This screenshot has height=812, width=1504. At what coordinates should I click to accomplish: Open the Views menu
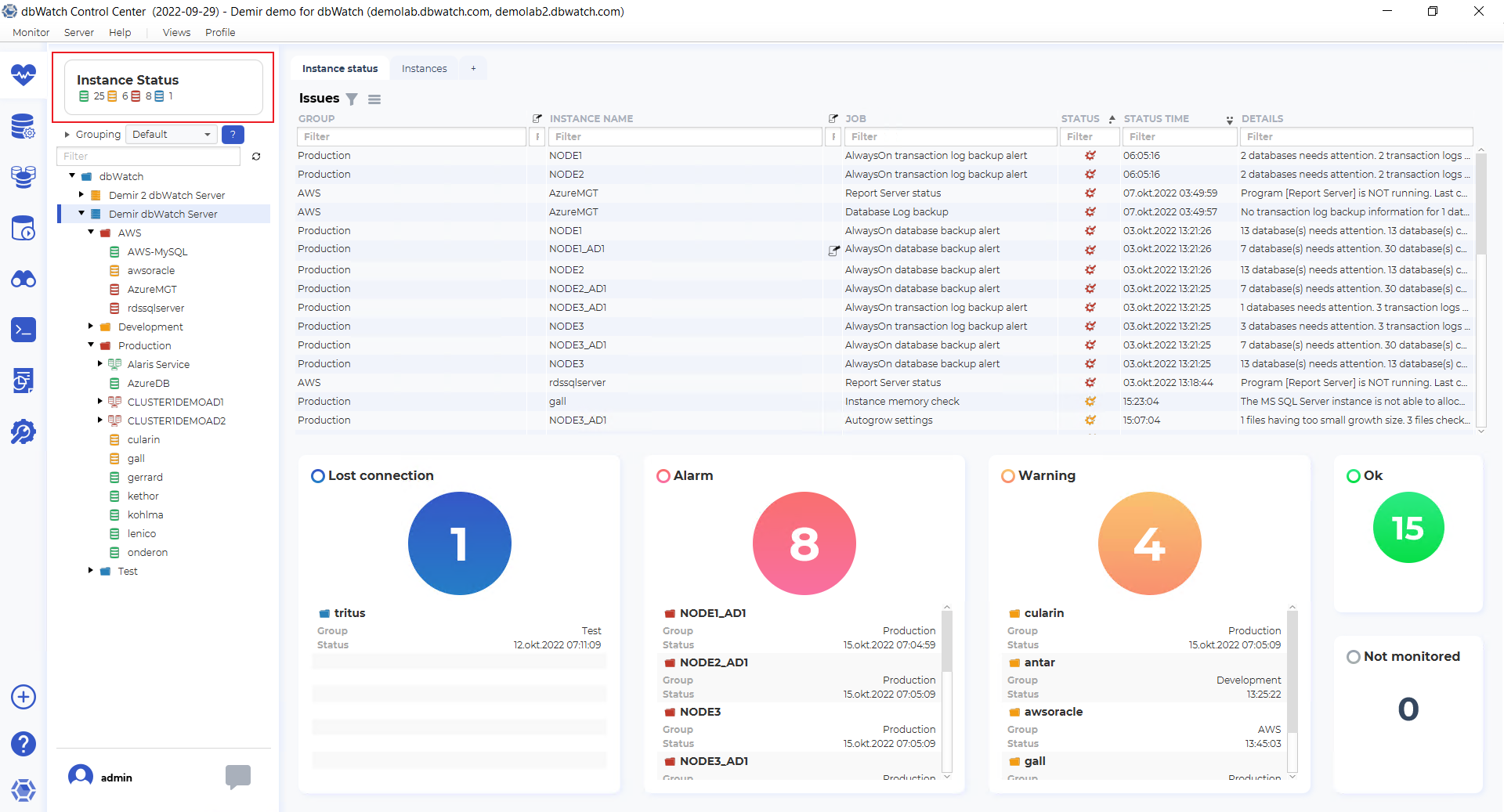pyautogui.click(x=176, y=32)
